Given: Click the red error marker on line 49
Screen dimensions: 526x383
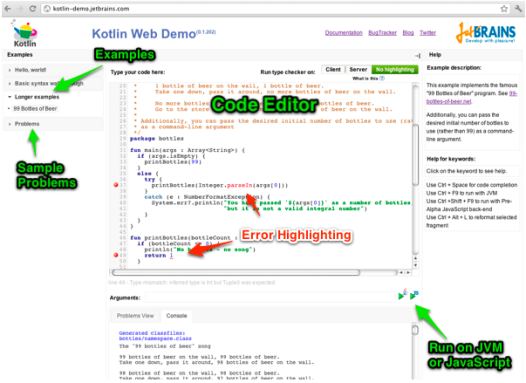Looking at the screenshot, I should 116,255.
